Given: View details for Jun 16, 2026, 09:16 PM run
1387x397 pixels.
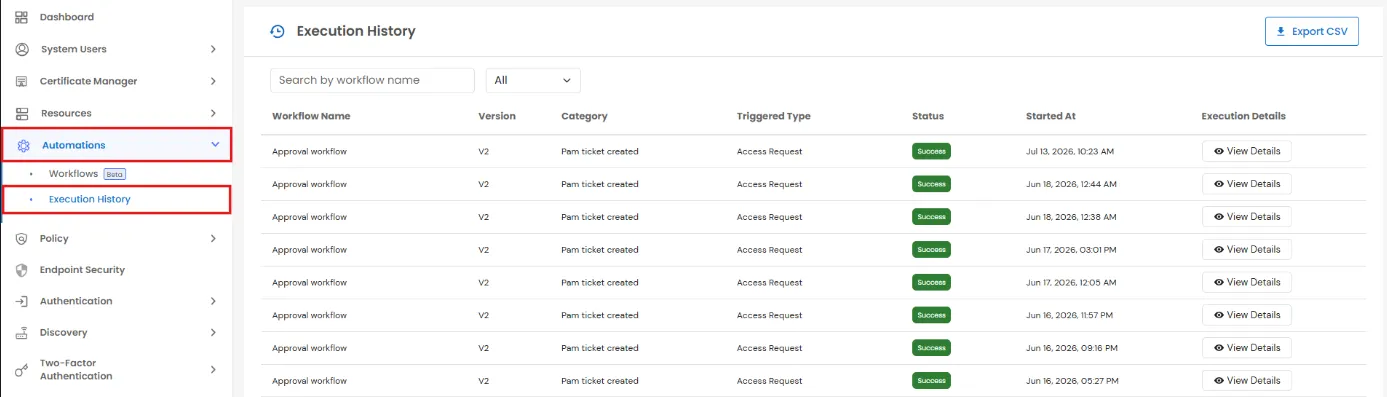Looking at the screenshot, I should [1247, 348].
